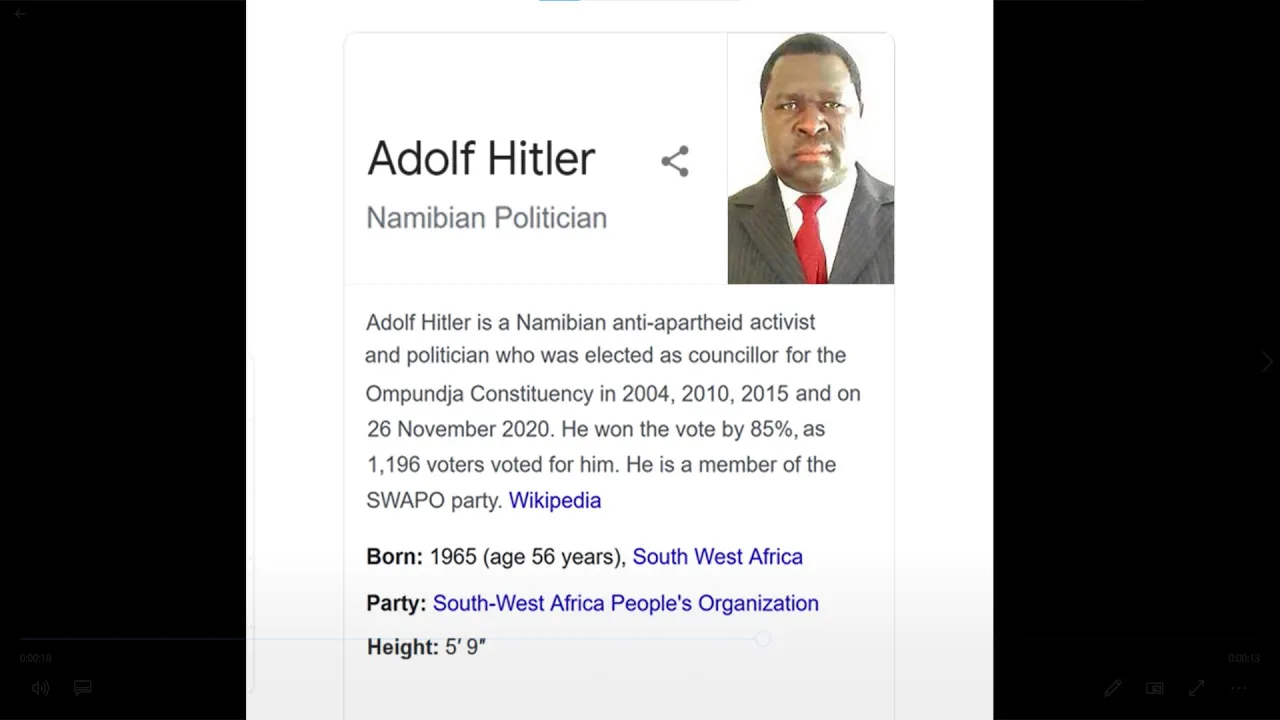This screenshot has width=1280, height=720.
Task: Open the Wikipedia link
Action: click(x=555, y=500)
